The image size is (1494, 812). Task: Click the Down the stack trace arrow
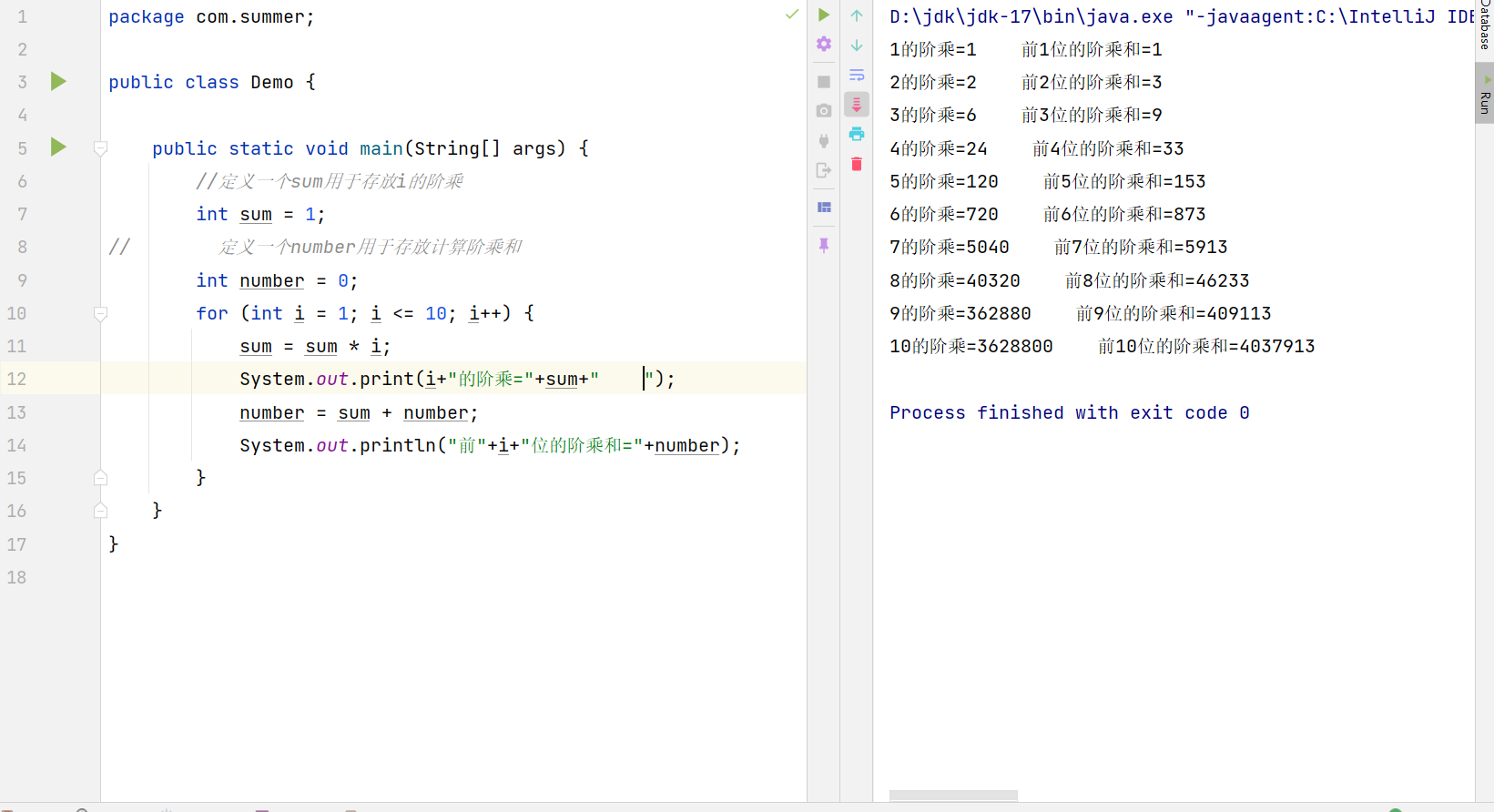pos(857,46)
